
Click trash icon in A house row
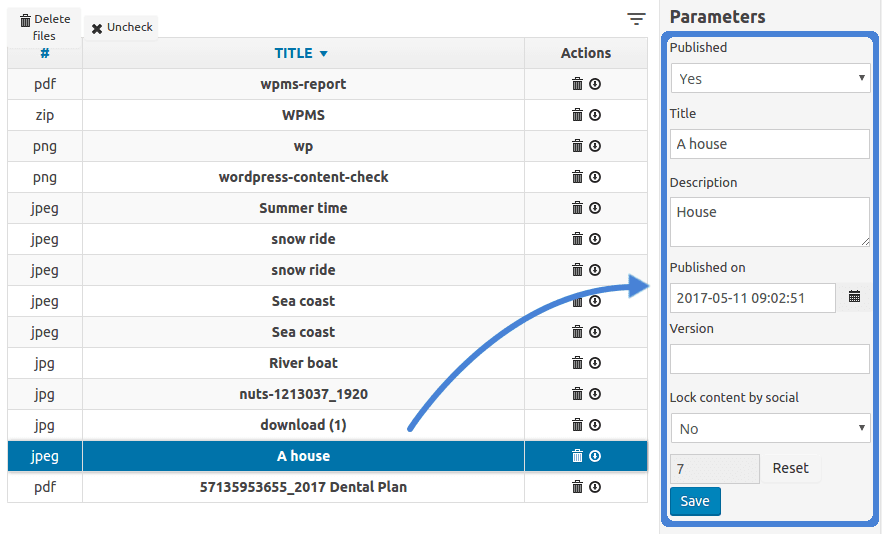tap(577, 457)
